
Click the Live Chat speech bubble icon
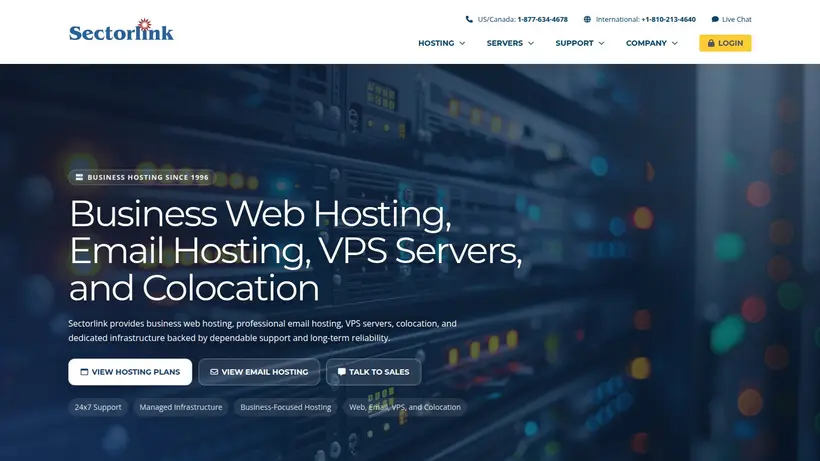(x=715, y=19)
